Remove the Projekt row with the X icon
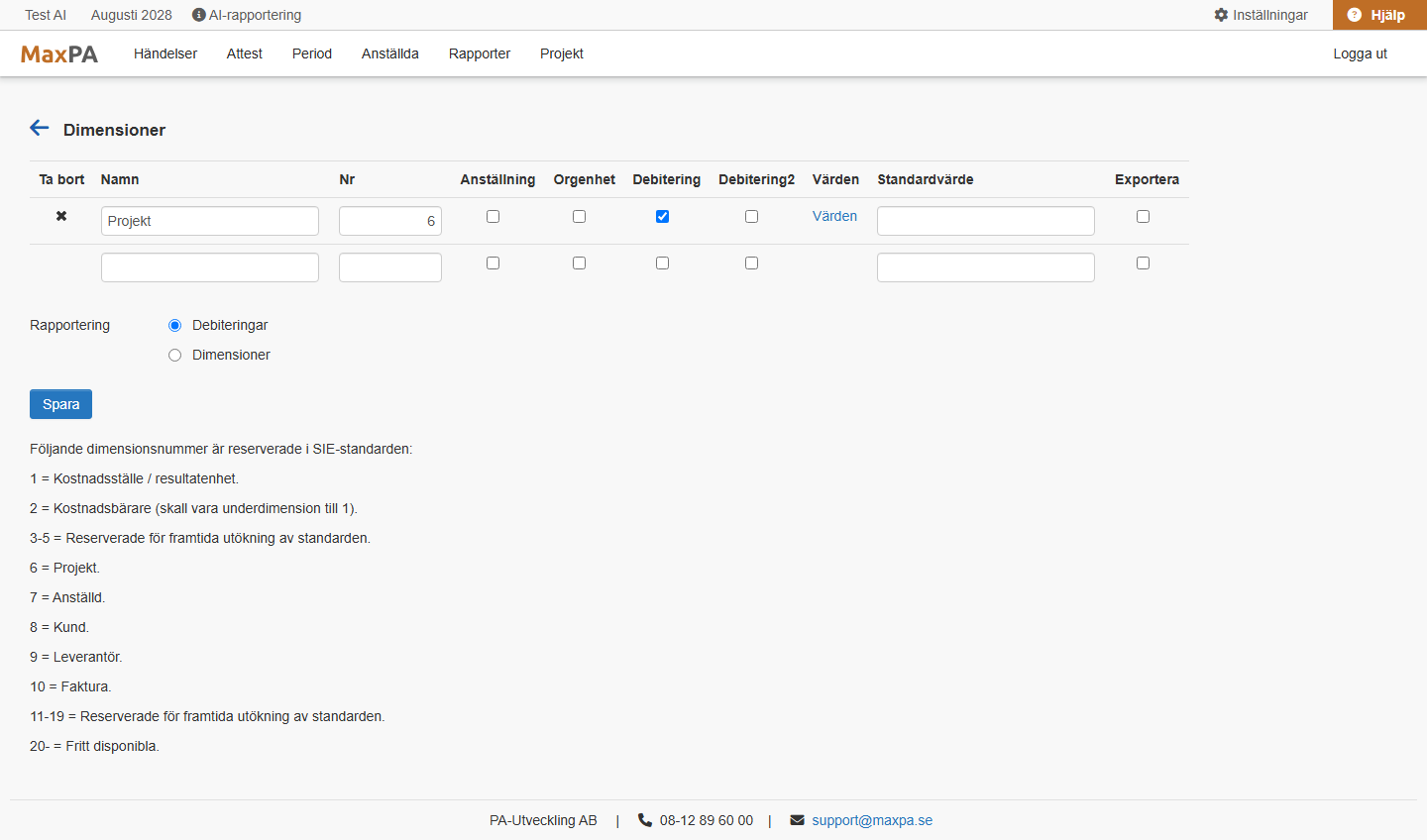This screenshot has height=840, width=1427. pos(61,216)
